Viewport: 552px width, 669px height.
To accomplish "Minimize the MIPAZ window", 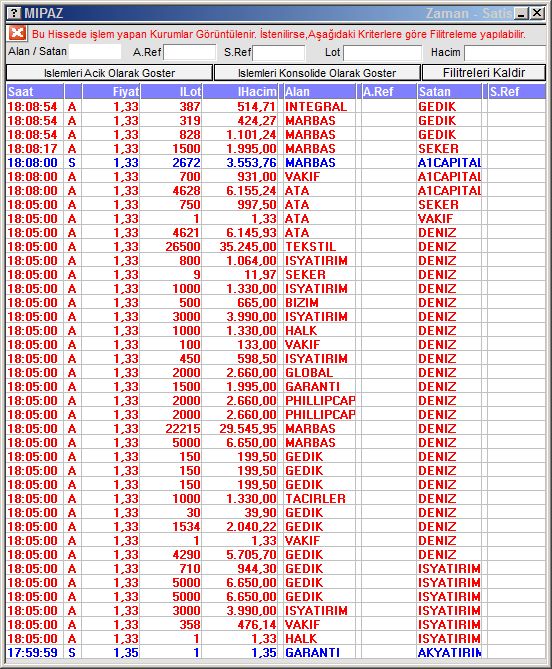I will click(x=521, y=13).
